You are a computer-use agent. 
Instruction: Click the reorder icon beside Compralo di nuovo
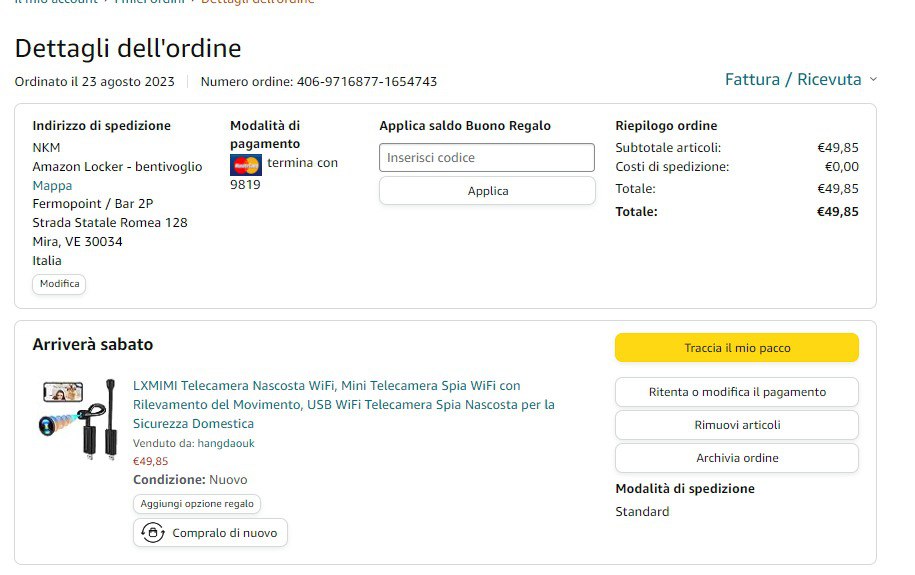[x=152, y=533]
